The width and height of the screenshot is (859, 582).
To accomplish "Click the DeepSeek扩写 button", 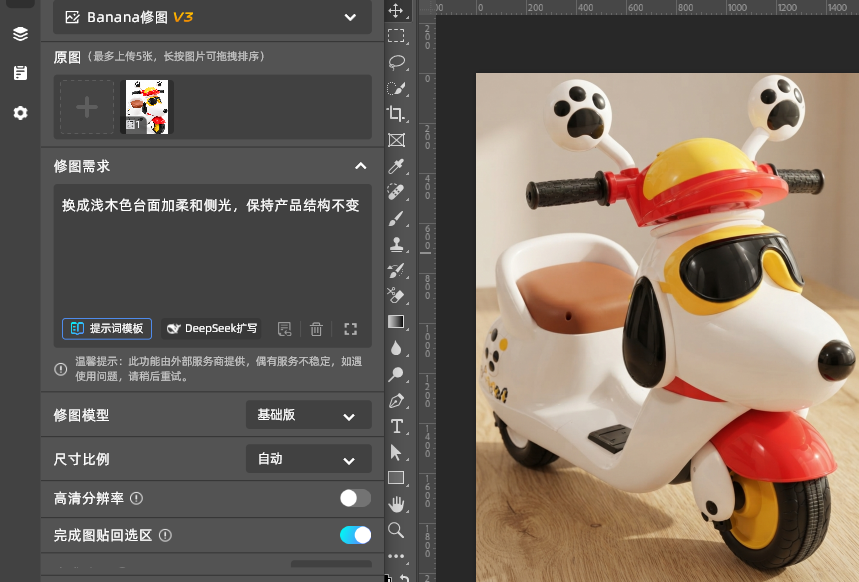I will (x=211, y=329).
